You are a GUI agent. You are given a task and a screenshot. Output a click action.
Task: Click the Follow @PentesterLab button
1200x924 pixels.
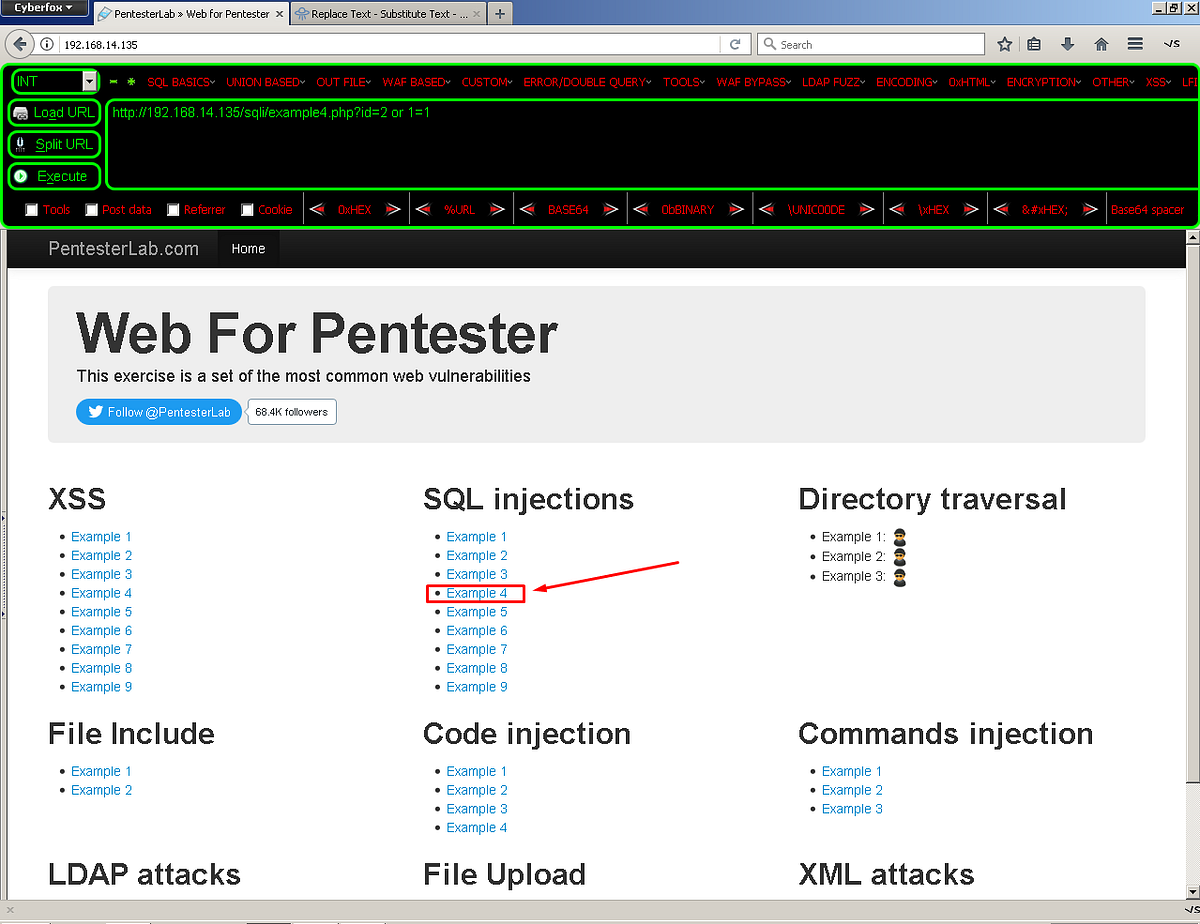(x=158, y=411)
